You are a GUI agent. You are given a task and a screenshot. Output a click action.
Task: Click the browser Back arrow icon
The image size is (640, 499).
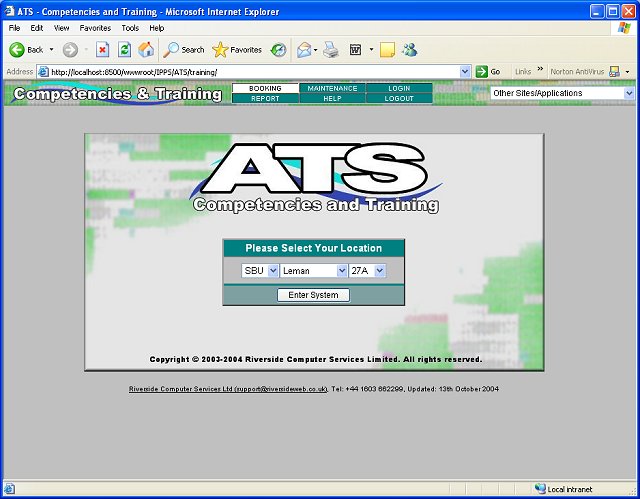pyautogui.click(x=17, y=50)
